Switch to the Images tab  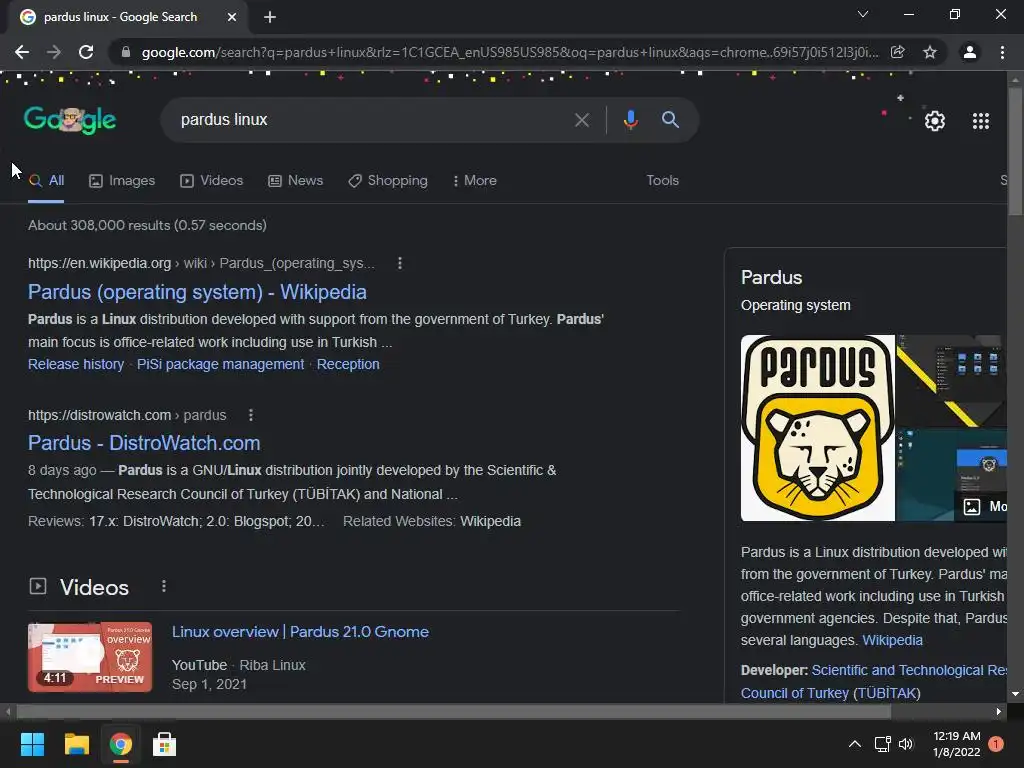click(x=122, y=181)
